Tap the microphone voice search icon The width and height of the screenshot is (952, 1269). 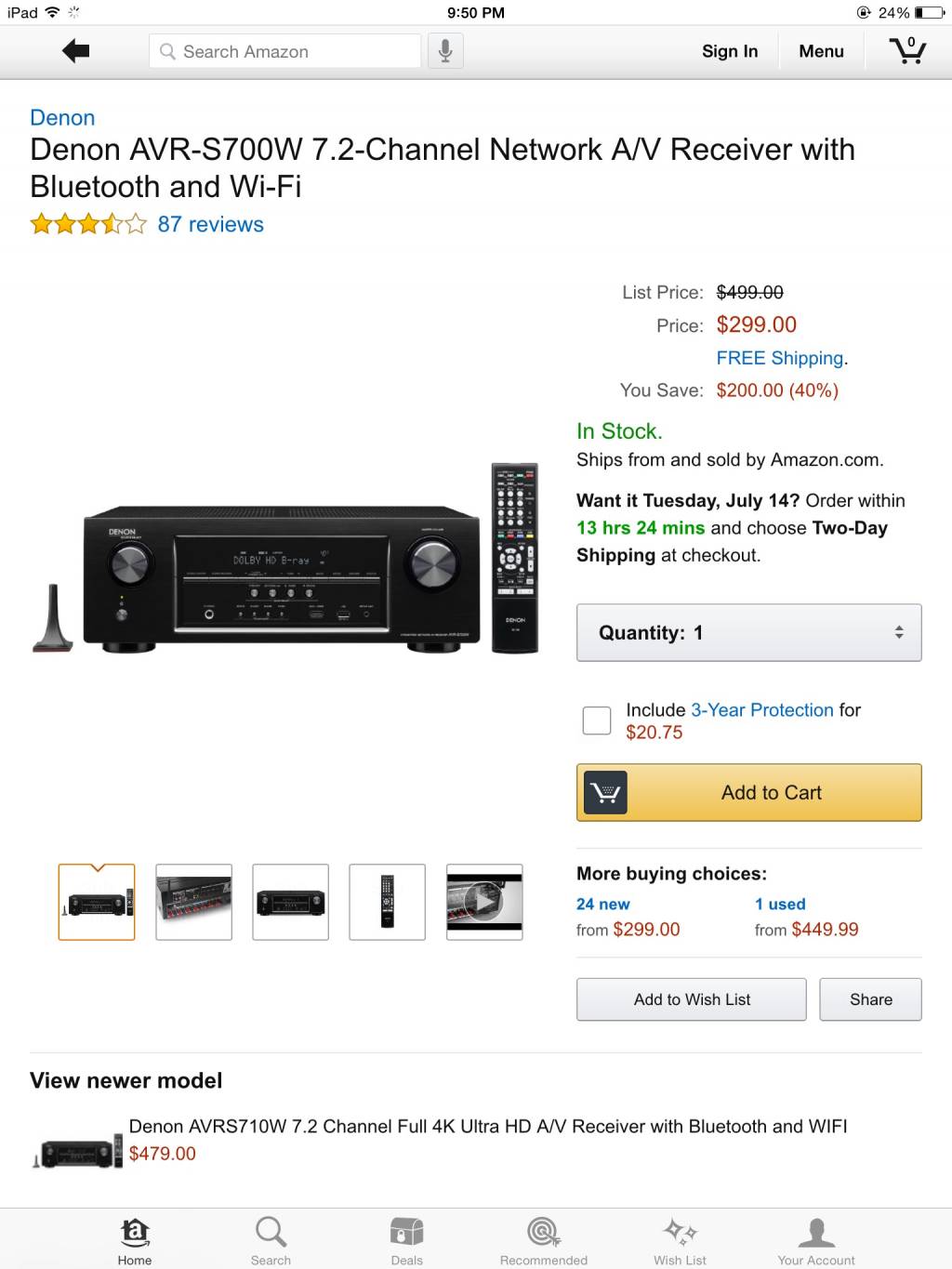click(445, 51)
